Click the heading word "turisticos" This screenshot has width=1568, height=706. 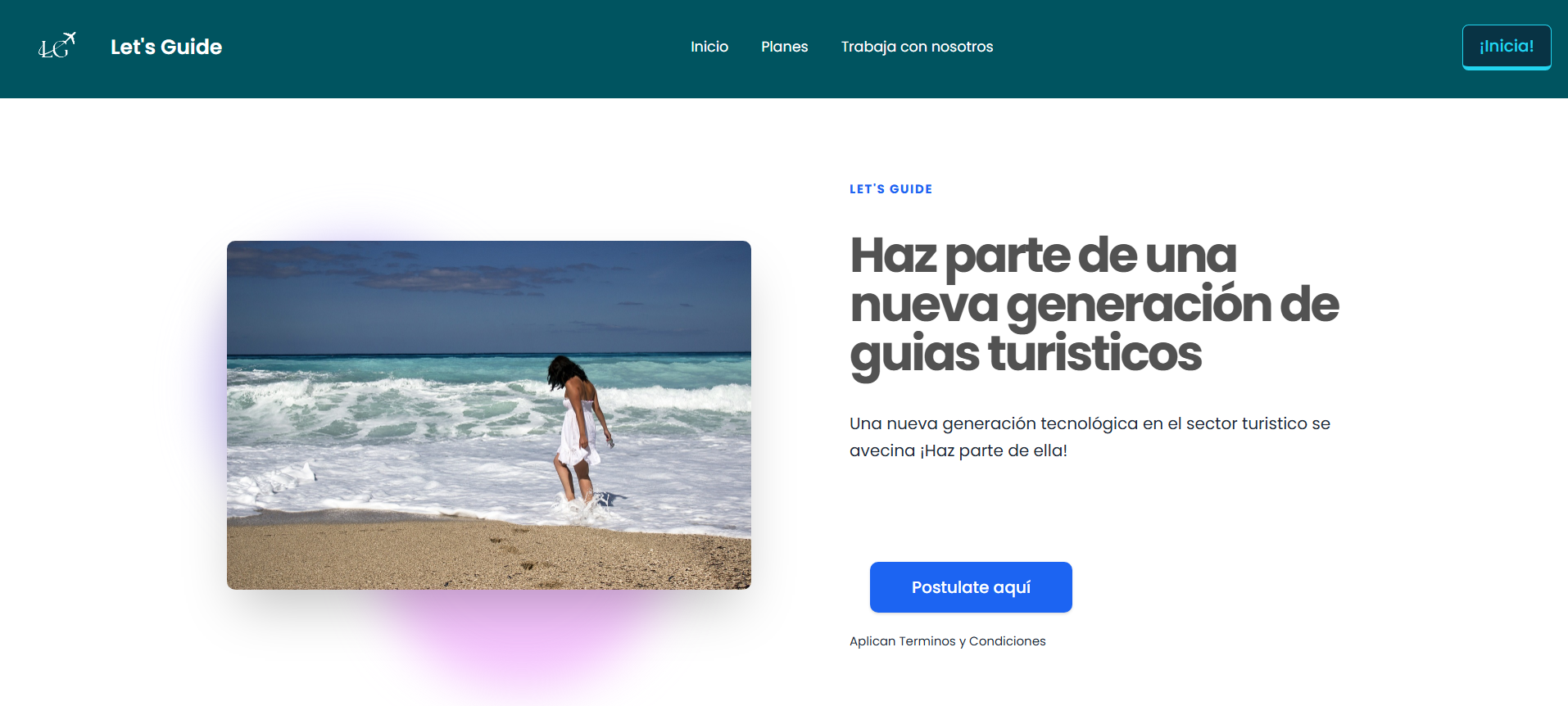tap(1094, 353)
